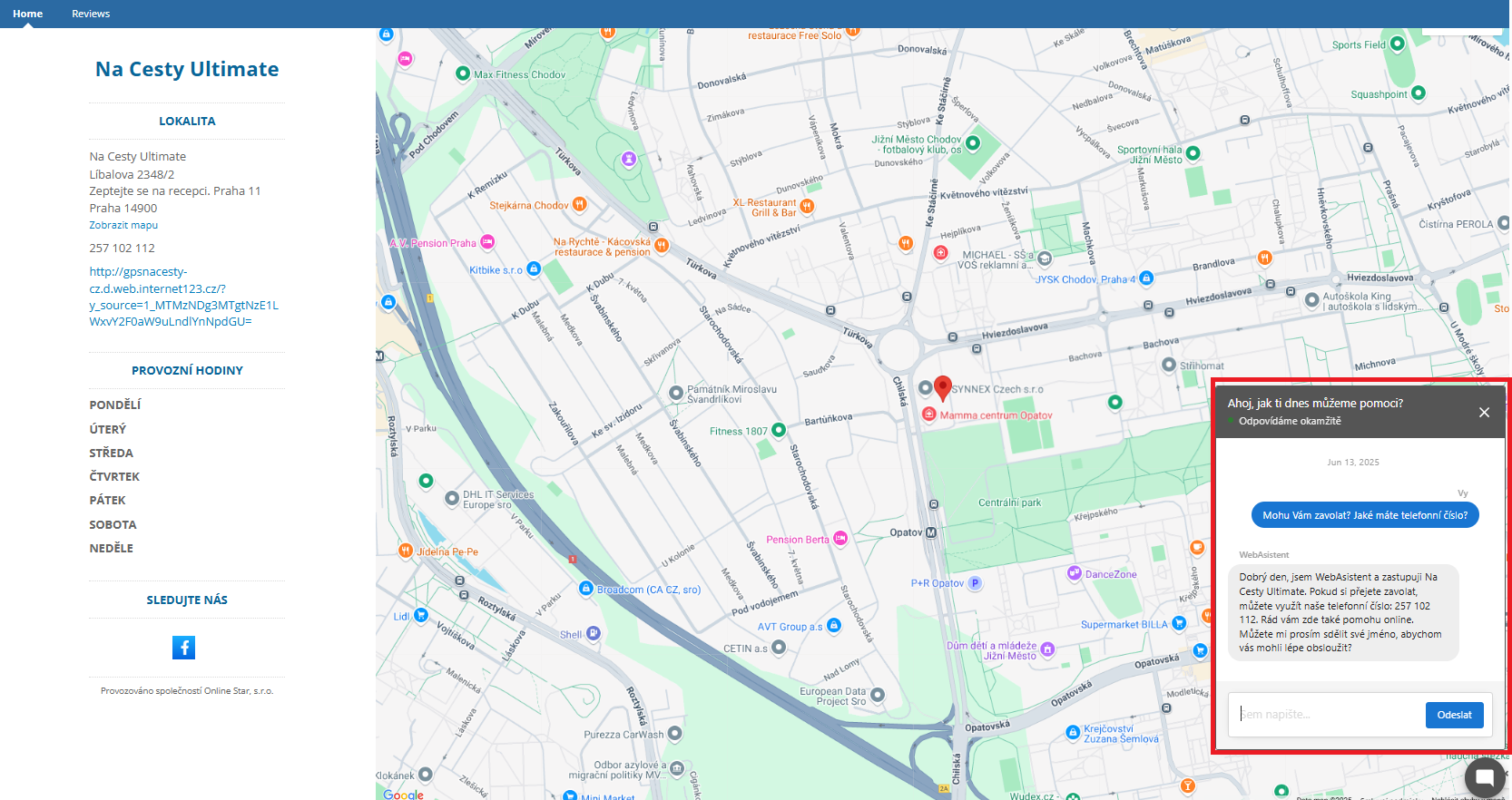This screenshot has width=1512, height=800.
Task: Open the Facebook icon under Sledujte nás
Action: 183,647
